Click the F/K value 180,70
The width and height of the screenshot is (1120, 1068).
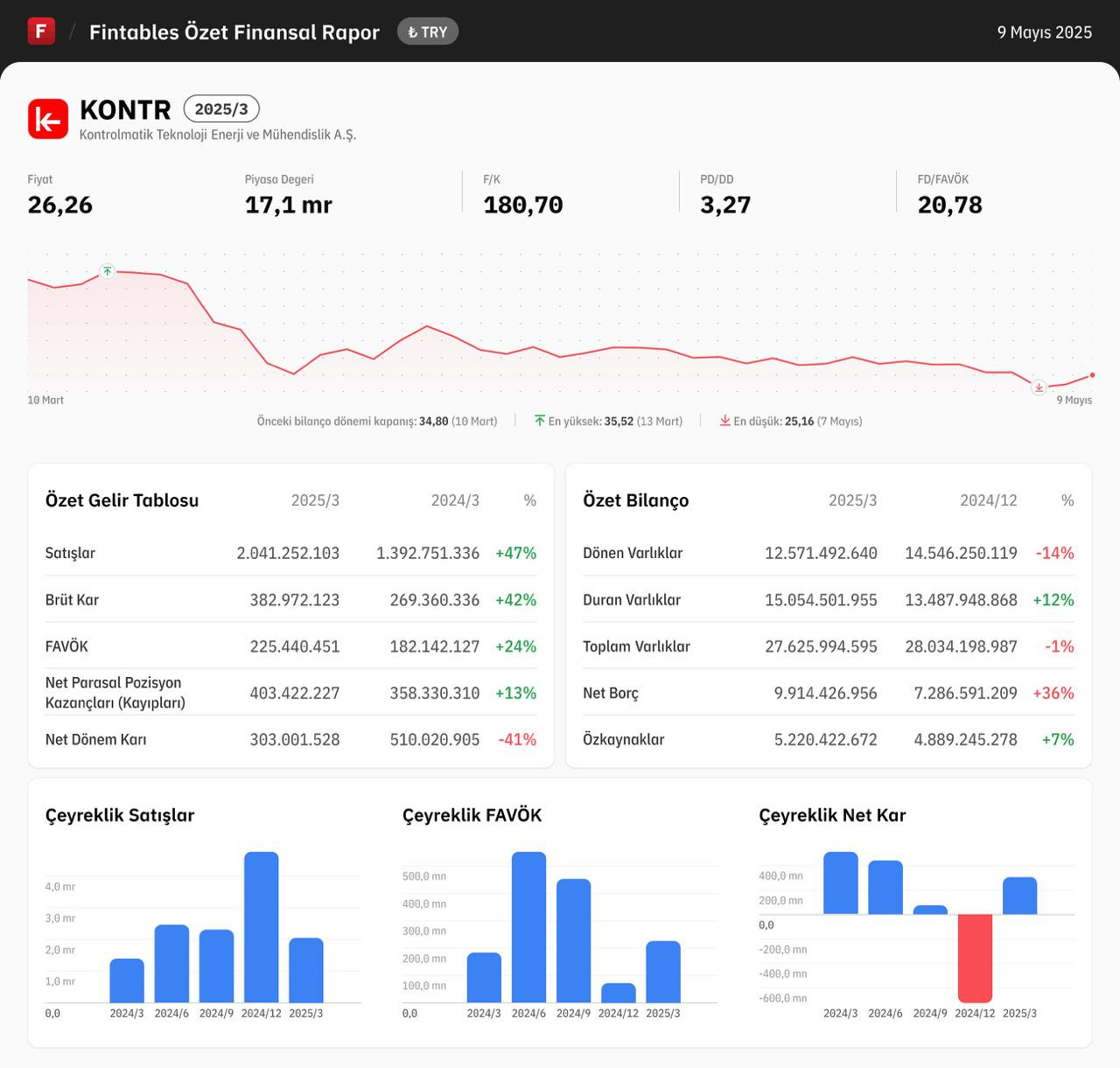[523, 205]
